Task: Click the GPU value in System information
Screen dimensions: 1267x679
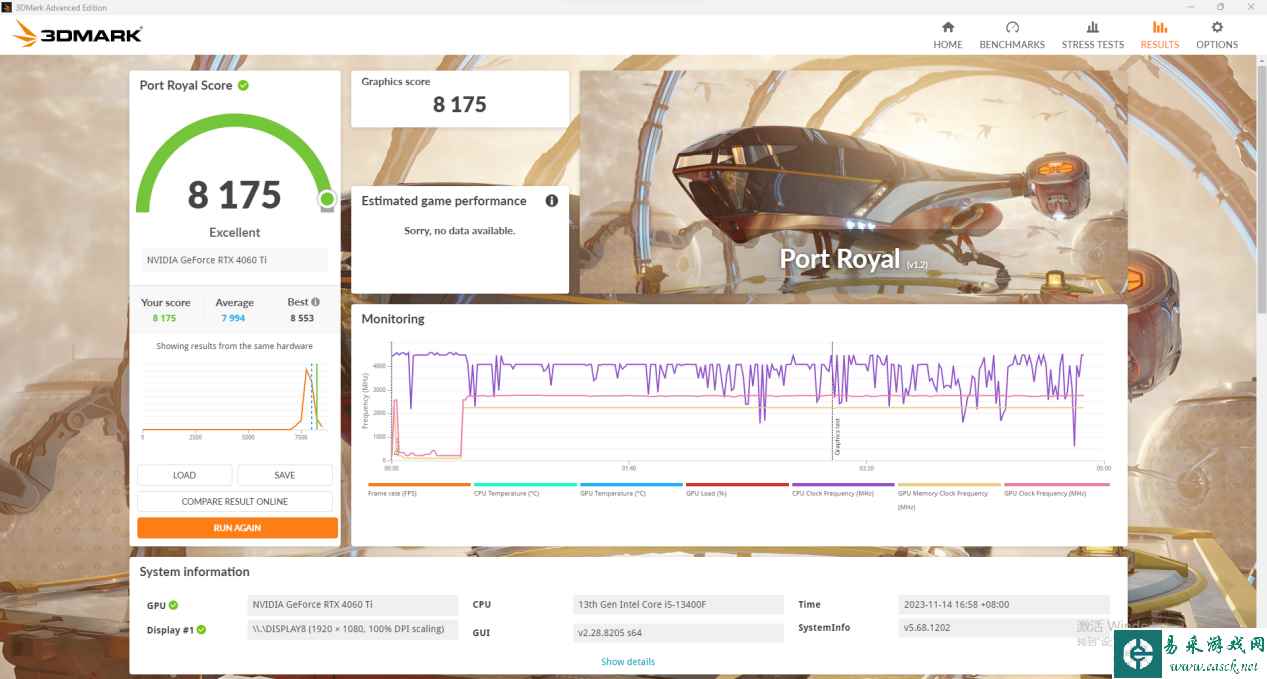Action: coord(353,605)
